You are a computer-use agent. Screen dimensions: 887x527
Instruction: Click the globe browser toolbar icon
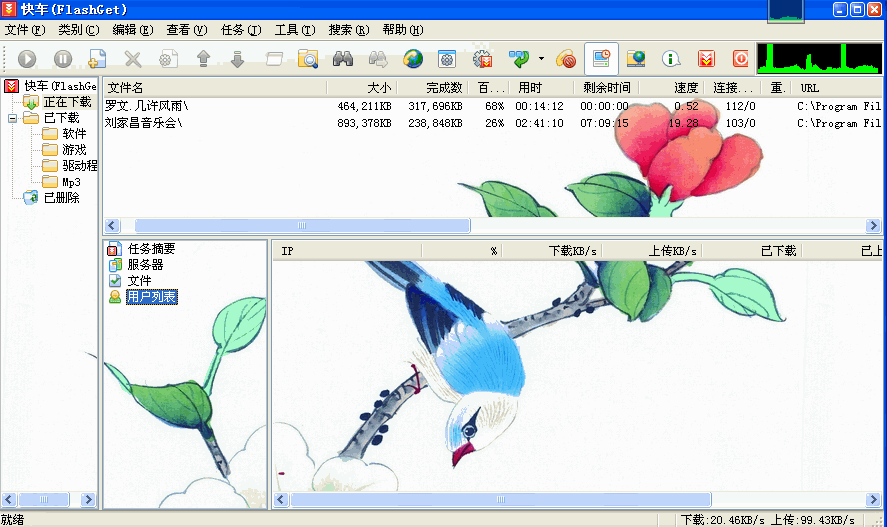tap(413, 59)
